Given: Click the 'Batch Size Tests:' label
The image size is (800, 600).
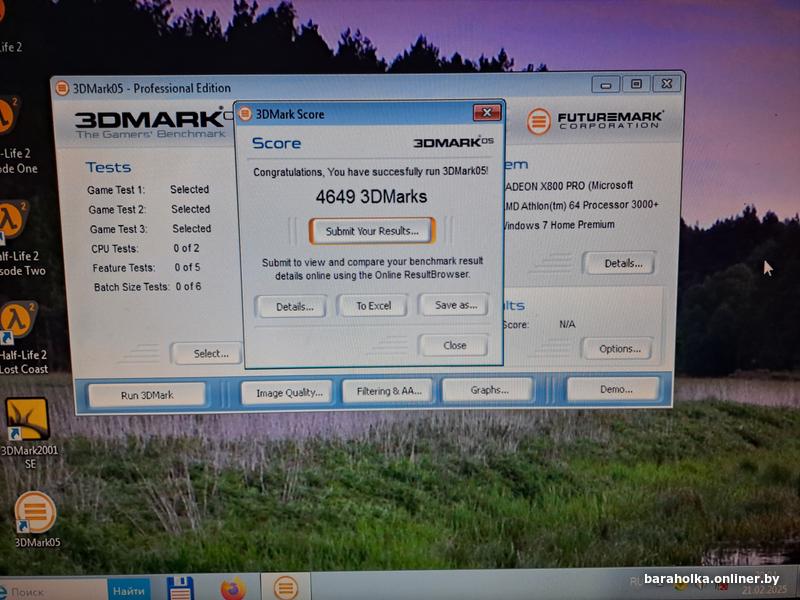Looking at the screenshot, I should (x=131, y=287).
